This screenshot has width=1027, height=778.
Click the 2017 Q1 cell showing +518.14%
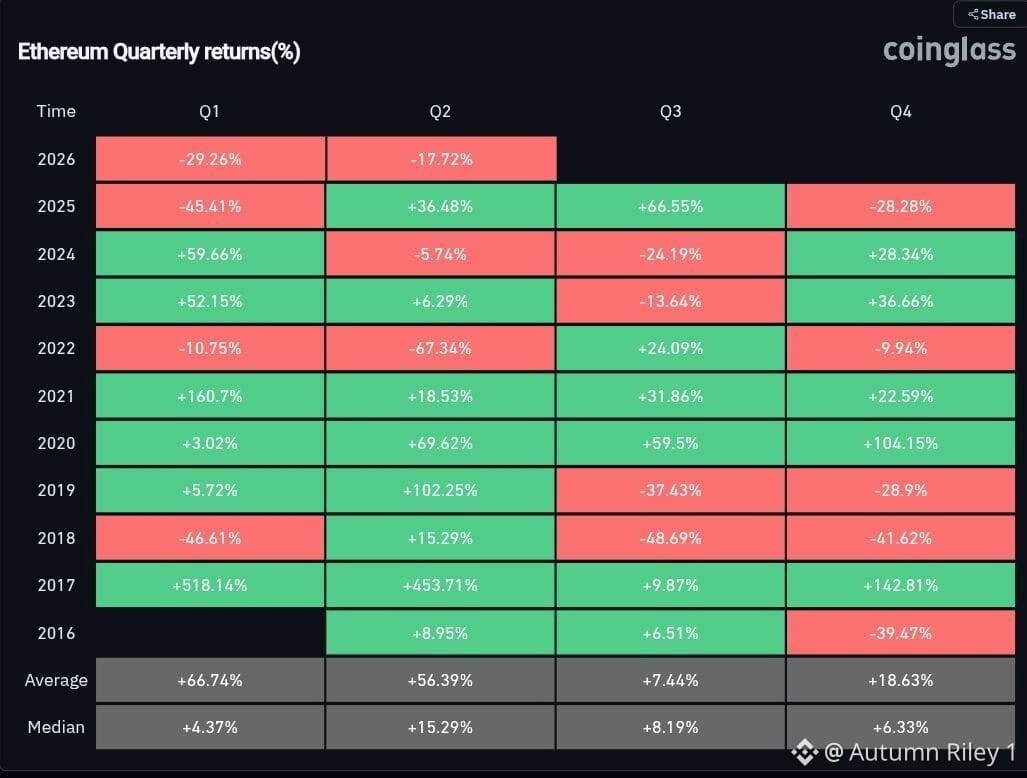(x=210, y=585)
